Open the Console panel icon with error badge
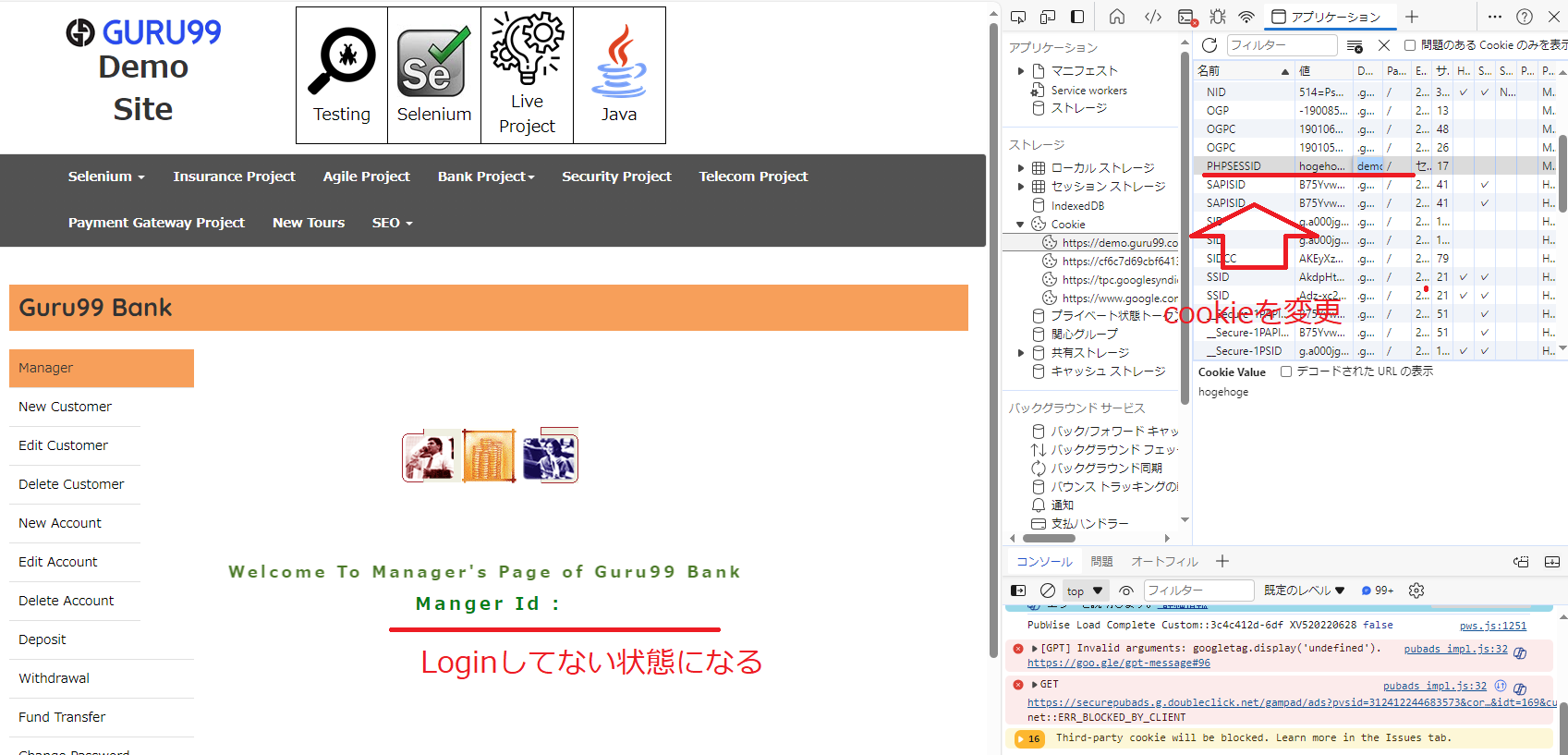This screenshot has height=755, width=1568. (1187, 17)
